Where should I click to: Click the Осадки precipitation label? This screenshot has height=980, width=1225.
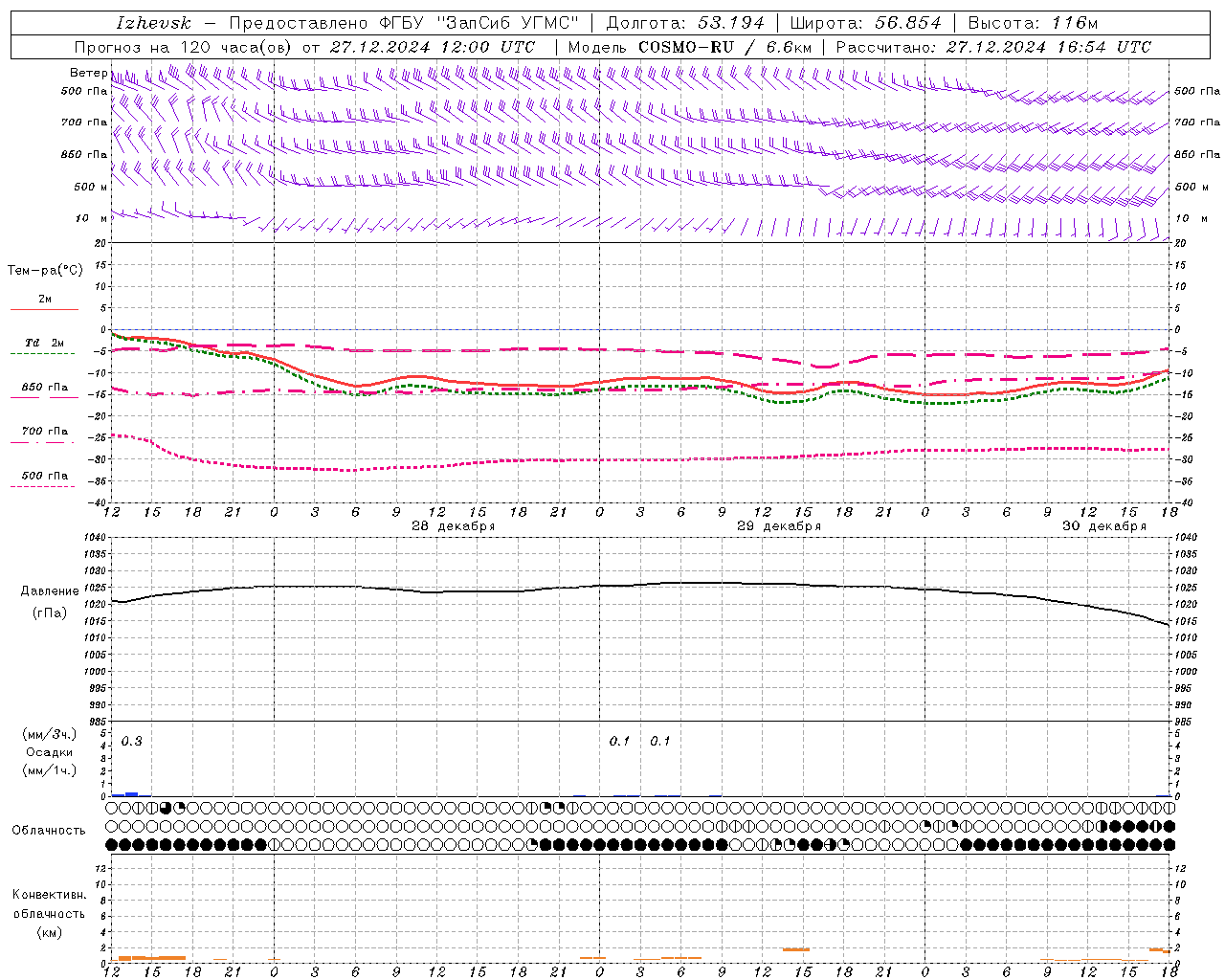coord(50,752)
